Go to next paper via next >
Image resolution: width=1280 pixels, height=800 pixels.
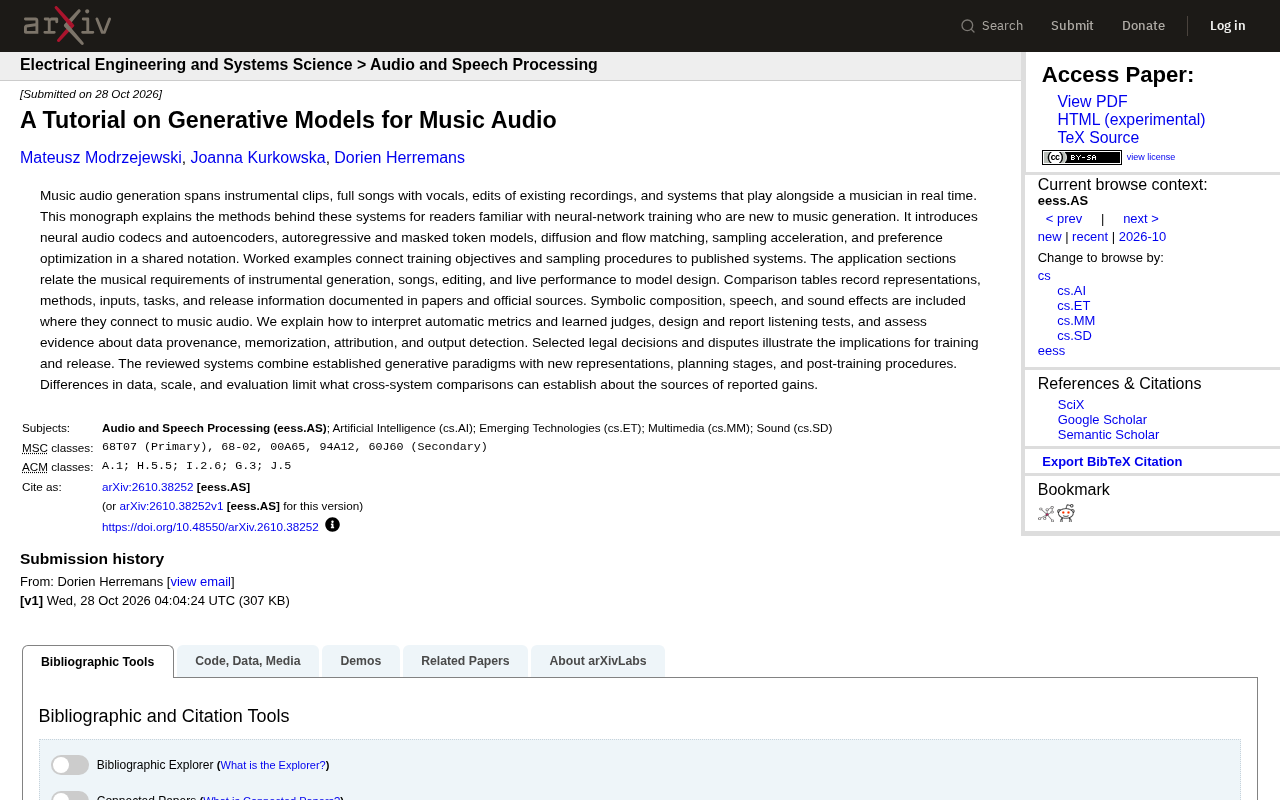point(1141,219)
